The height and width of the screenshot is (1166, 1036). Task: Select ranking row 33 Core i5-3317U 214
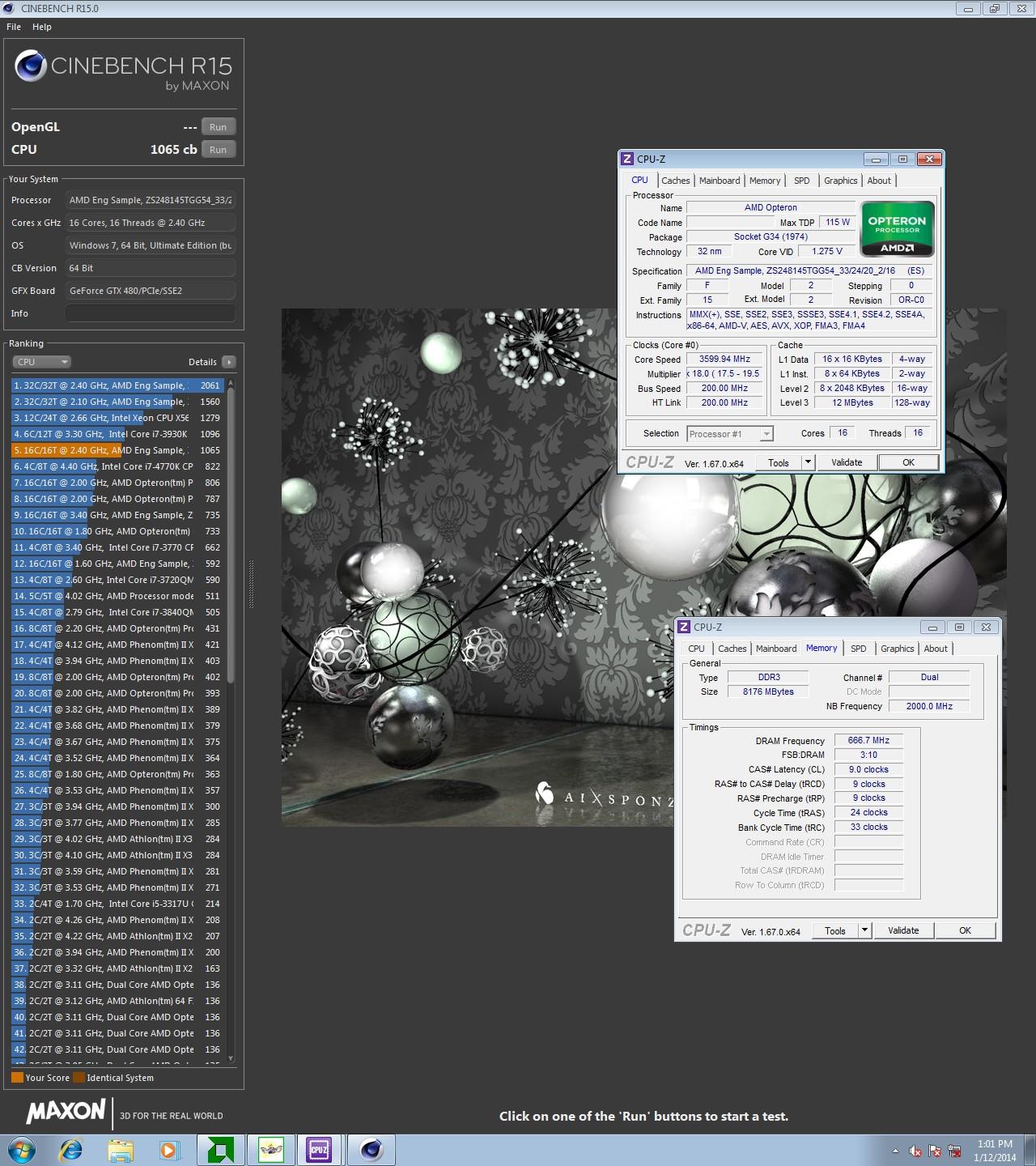tap(117, 904)
